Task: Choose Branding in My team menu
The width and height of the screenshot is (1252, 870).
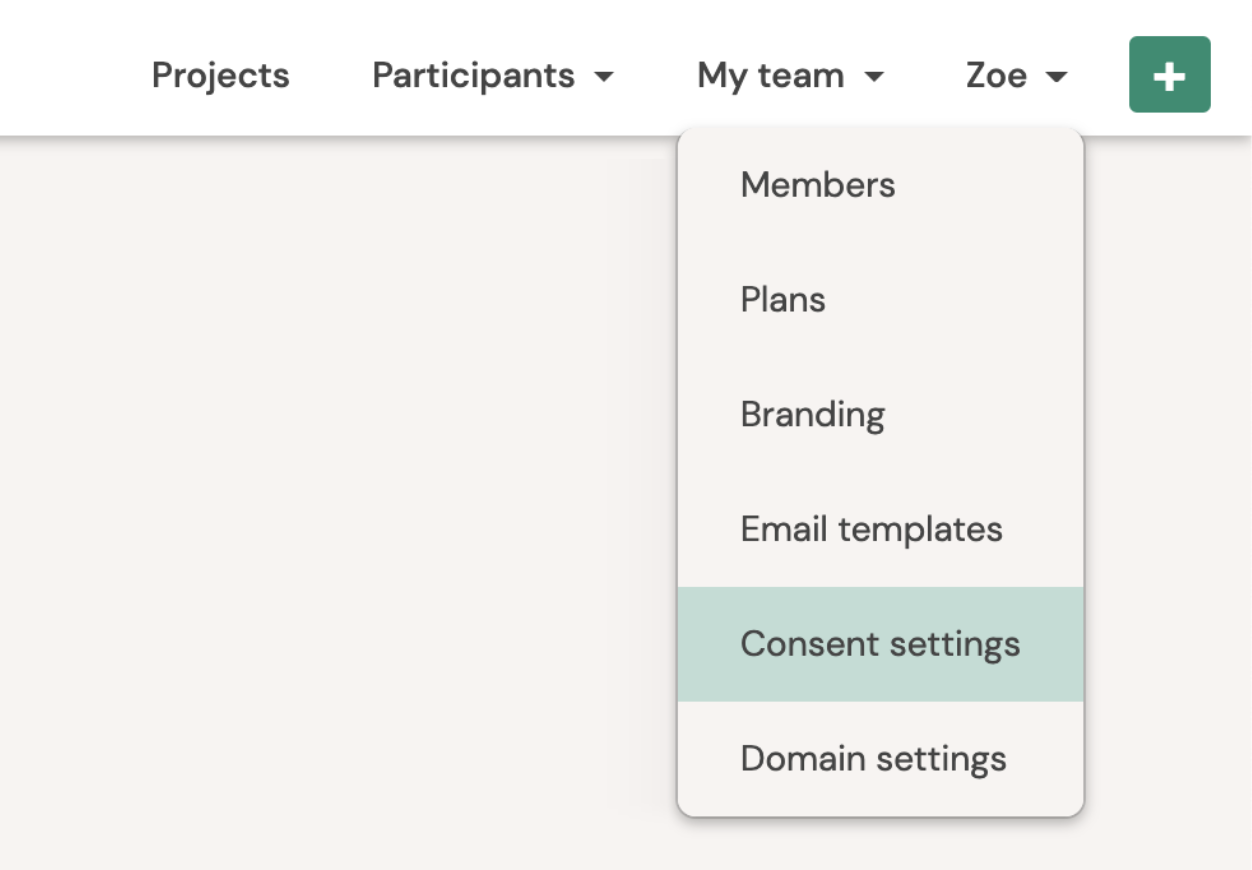Action: (x=812, y=415)
